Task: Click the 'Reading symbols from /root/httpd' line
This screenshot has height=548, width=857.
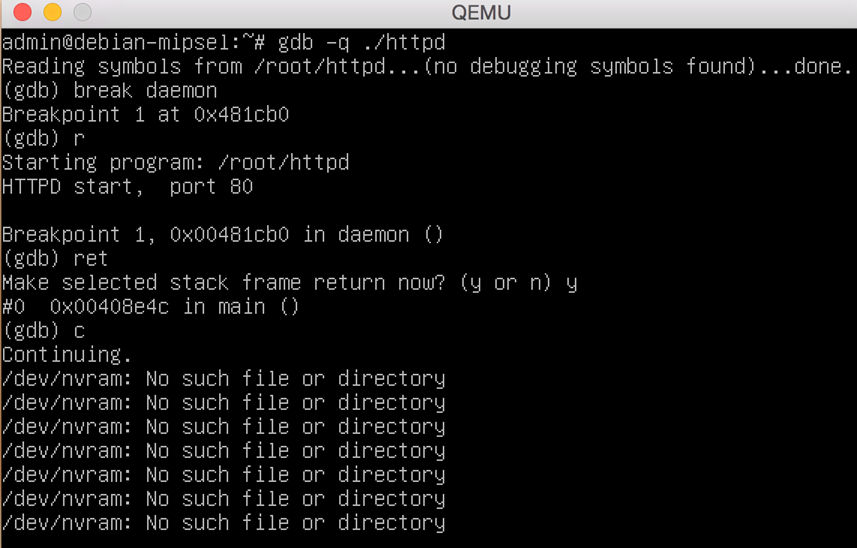Action: pyautogui.click(x=427, y=66)
